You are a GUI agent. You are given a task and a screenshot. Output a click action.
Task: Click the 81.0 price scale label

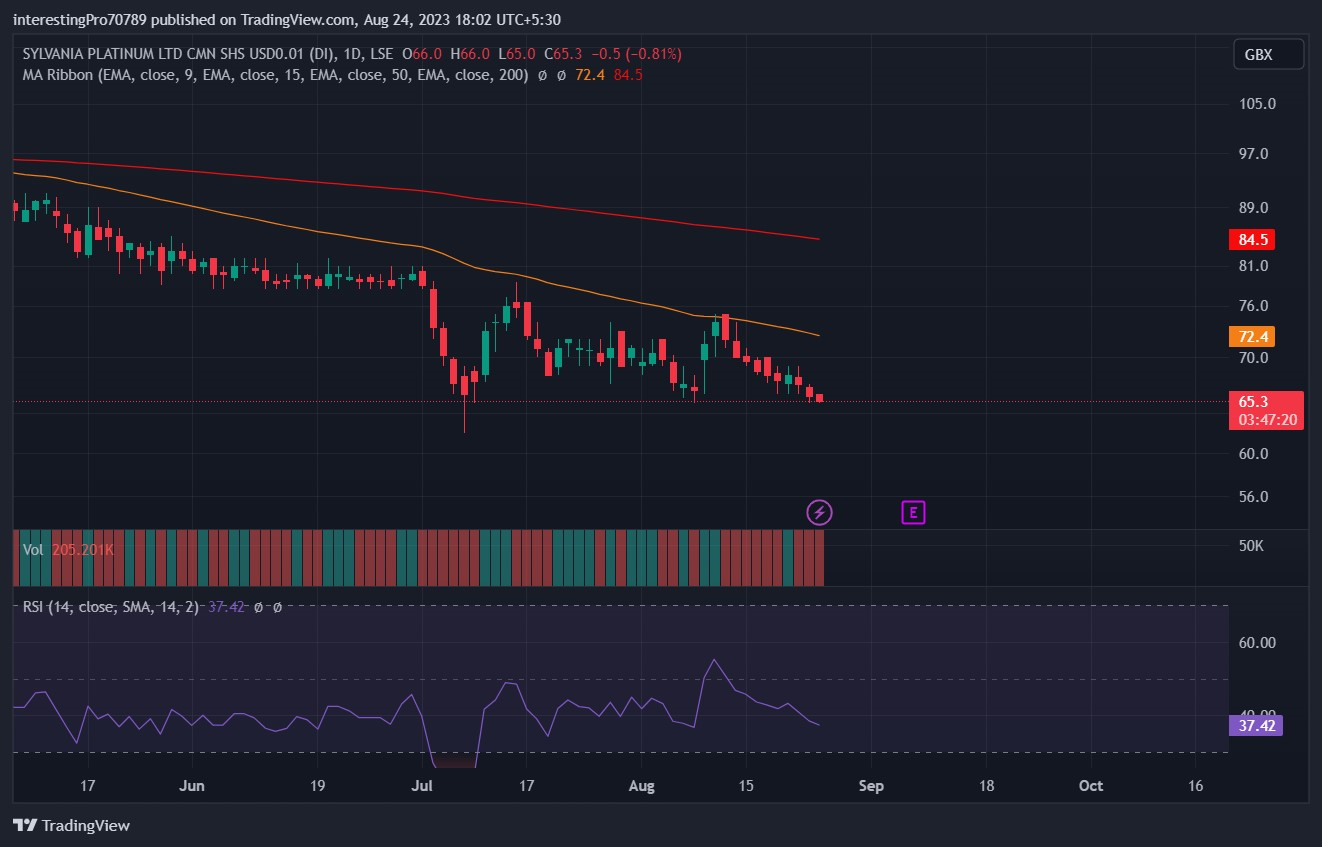tap(1253, 266)
